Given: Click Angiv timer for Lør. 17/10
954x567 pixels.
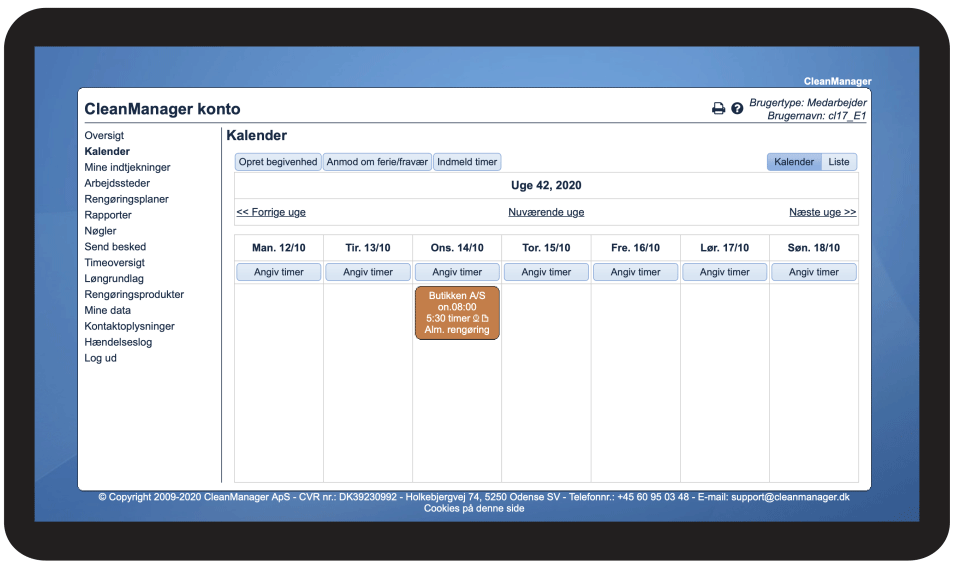Looking at the screenshot, I should click(725, 272).
